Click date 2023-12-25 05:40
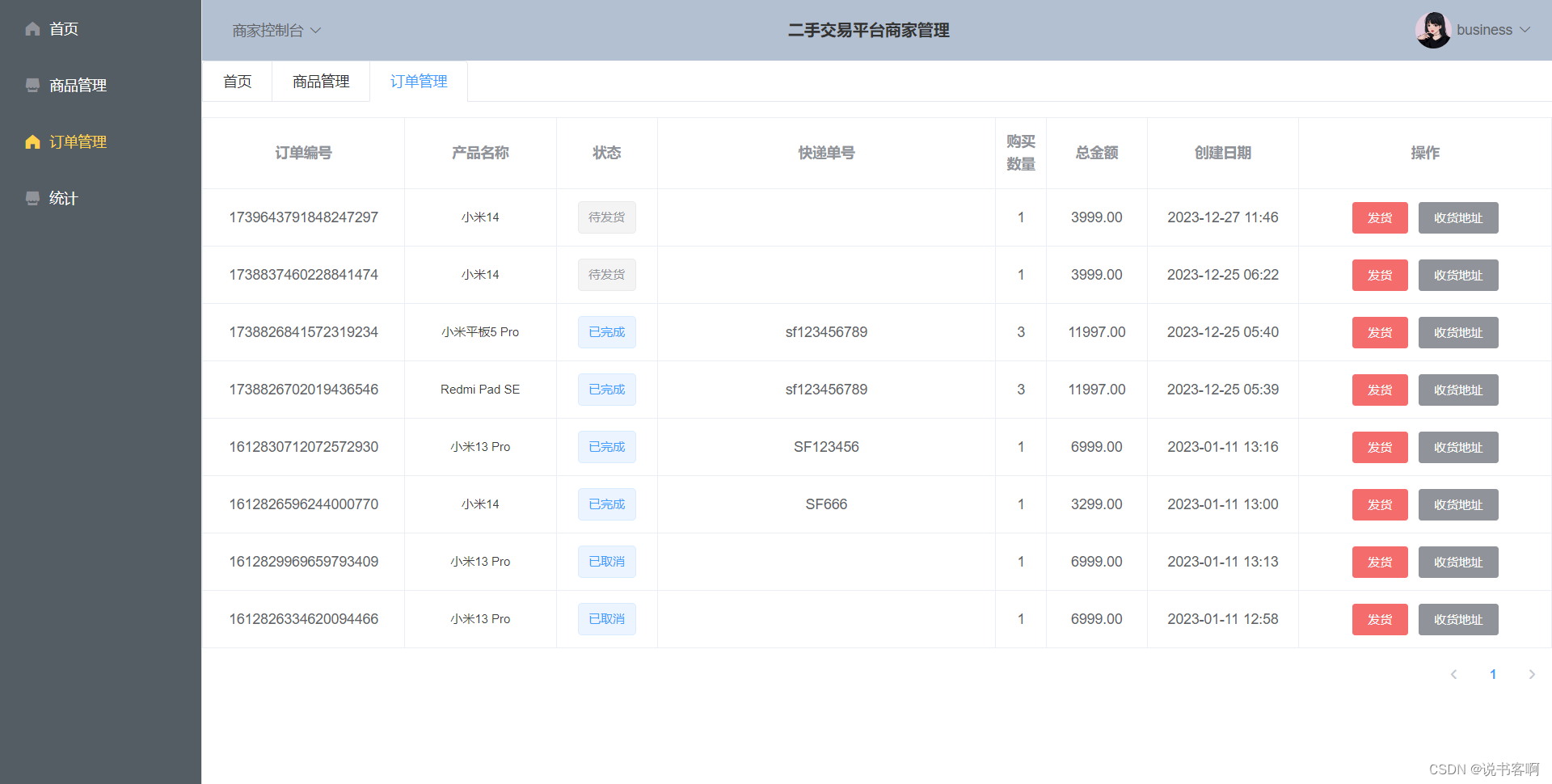1552x784 pixels. (x=1223, y=332)
